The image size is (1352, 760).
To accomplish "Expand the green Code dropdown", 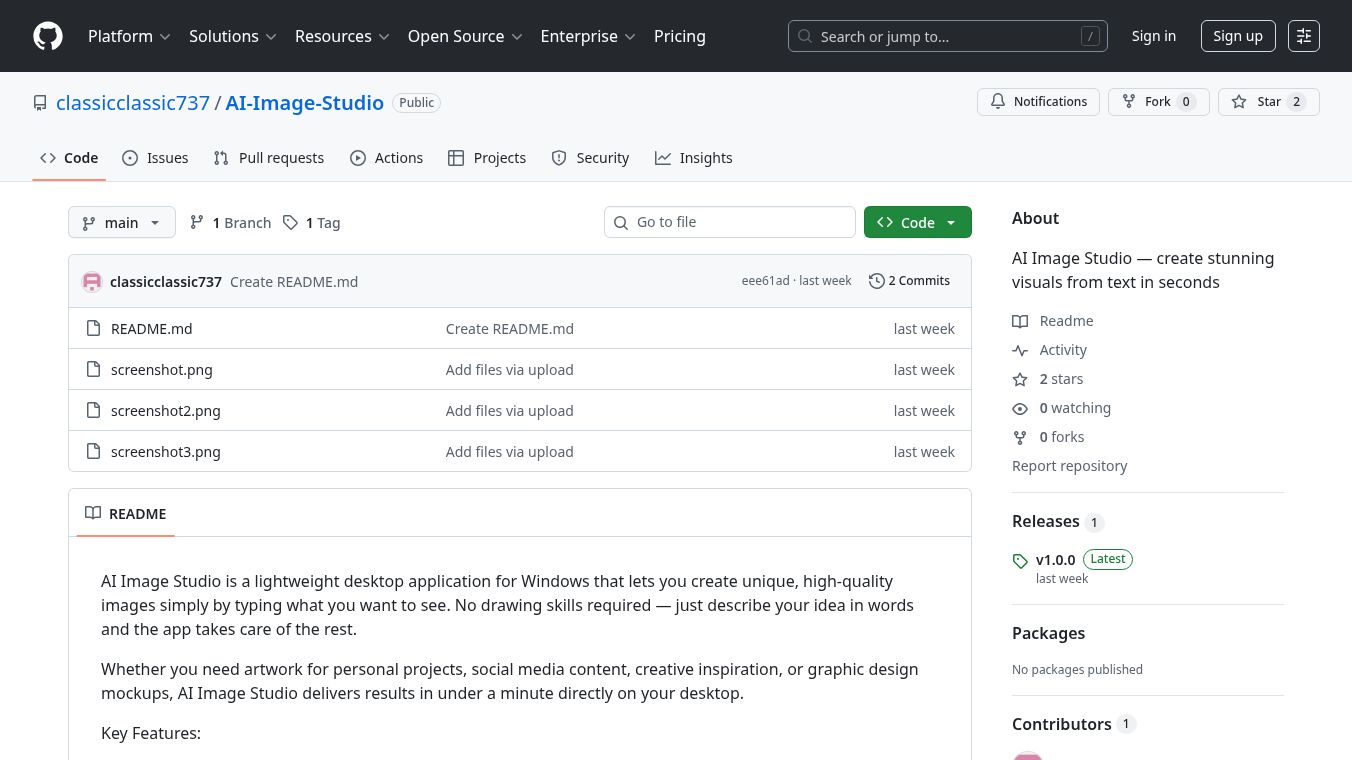I will click(917, 223).
